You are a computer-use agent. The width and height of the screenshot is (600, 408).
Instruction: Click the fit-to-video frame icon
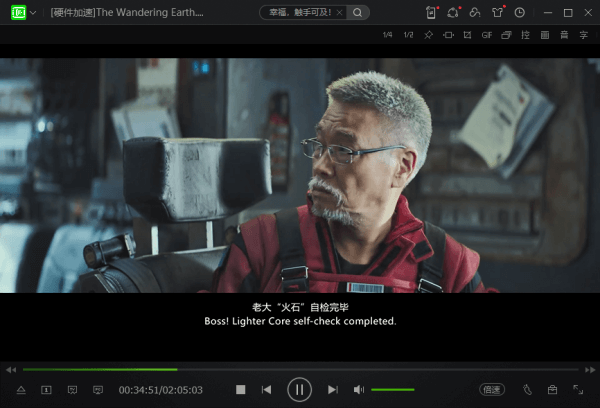[448, 35]
